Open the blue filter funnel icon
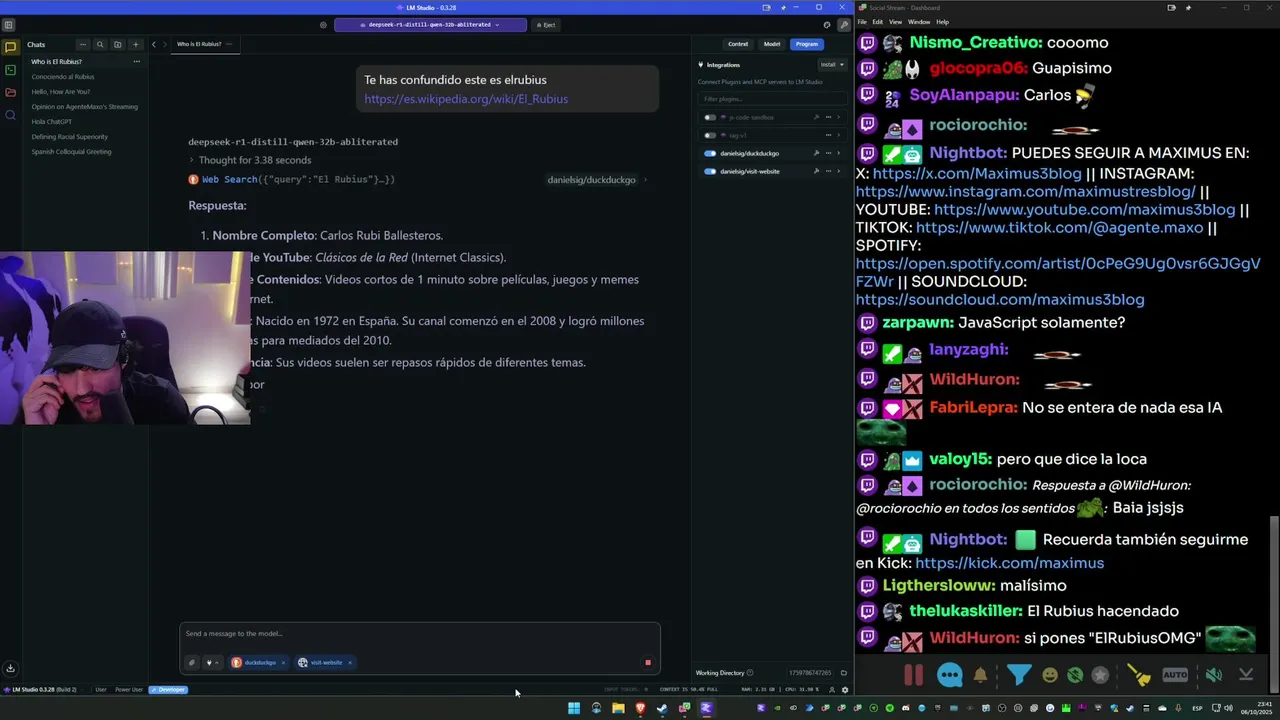This screenshot has width=1280, height=720. 1019,675
